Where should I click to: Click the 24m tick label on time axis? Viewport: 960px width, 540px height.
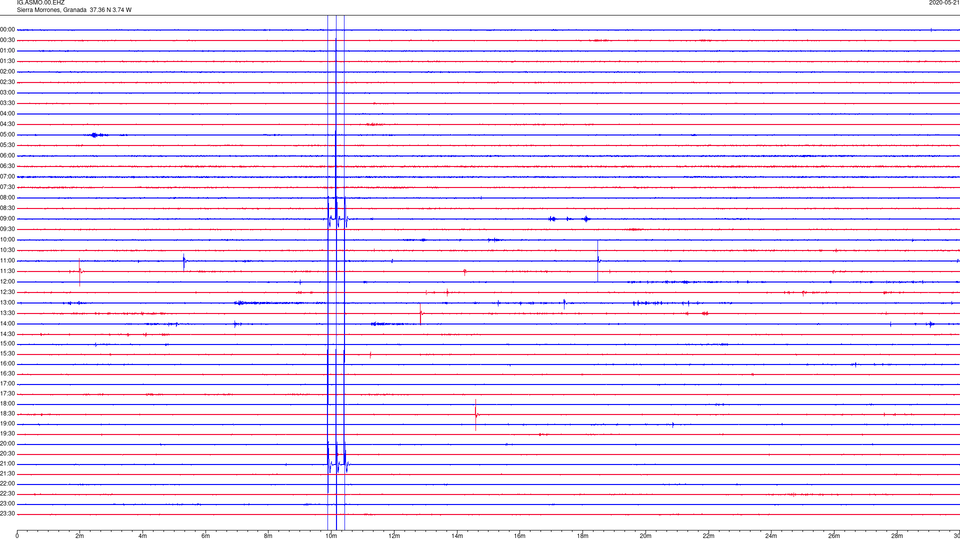(771, 536)
